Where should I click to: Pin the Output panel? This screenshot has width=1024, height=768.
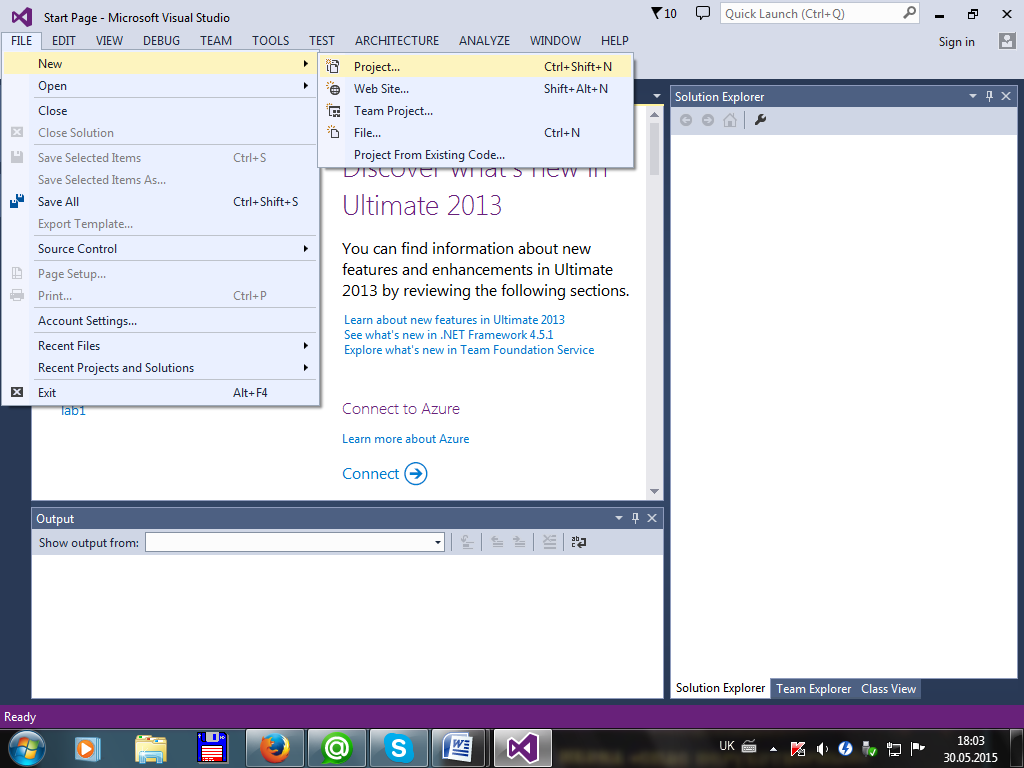coord(635,518)
